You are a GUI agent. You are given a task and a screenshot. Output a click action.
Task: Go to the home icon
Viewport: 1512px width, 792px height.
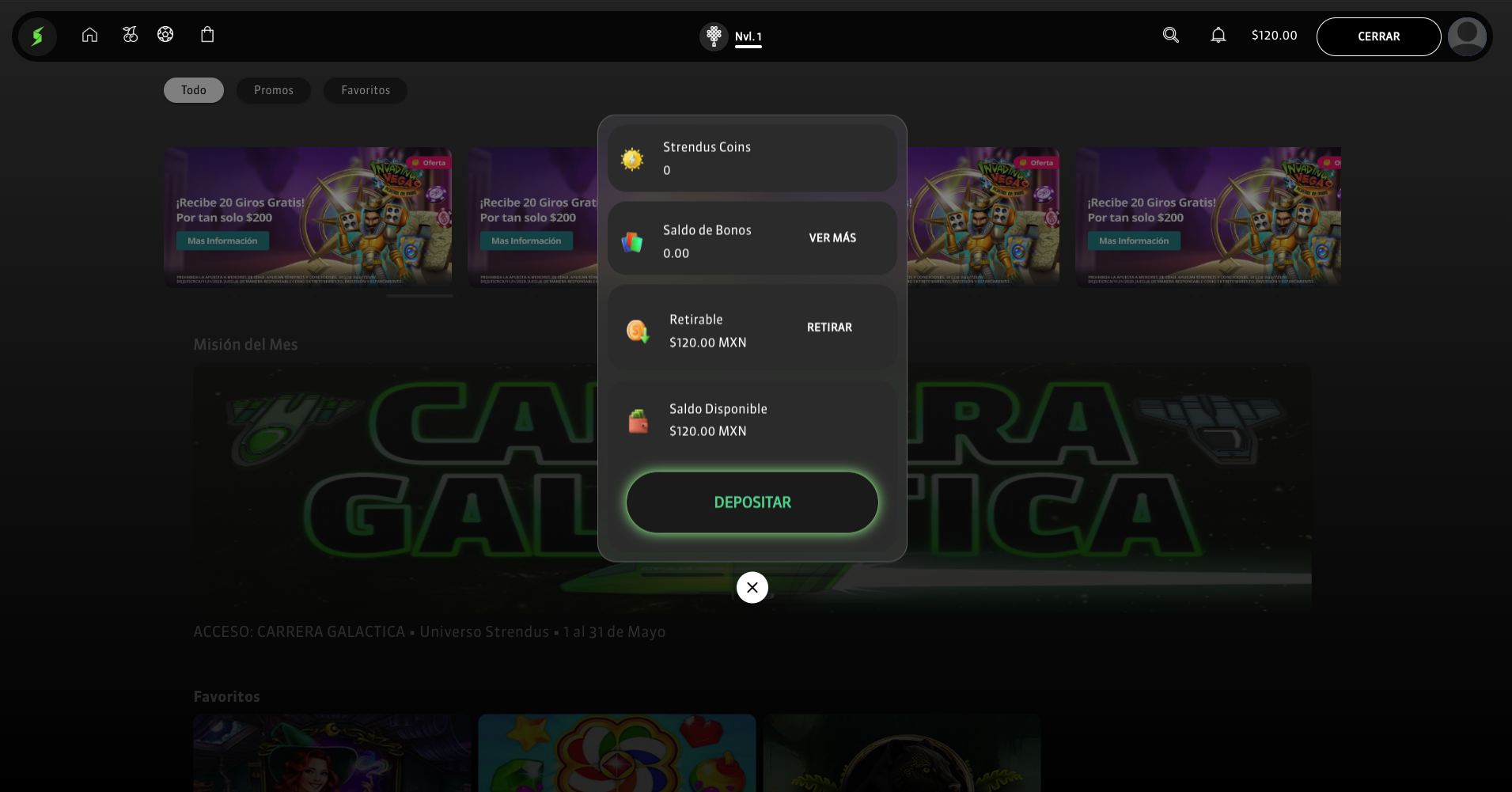90,35
